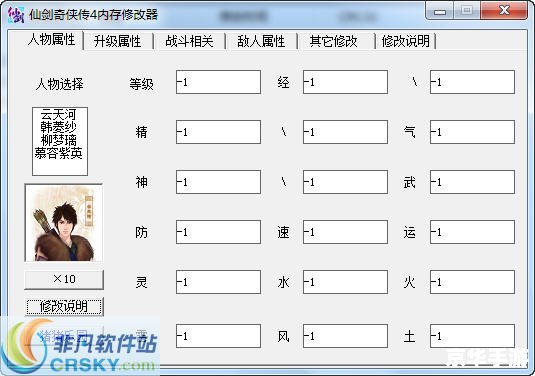Click the character portrait image
This screenshot has width=535, height=376.
click(x=64, y=223)
